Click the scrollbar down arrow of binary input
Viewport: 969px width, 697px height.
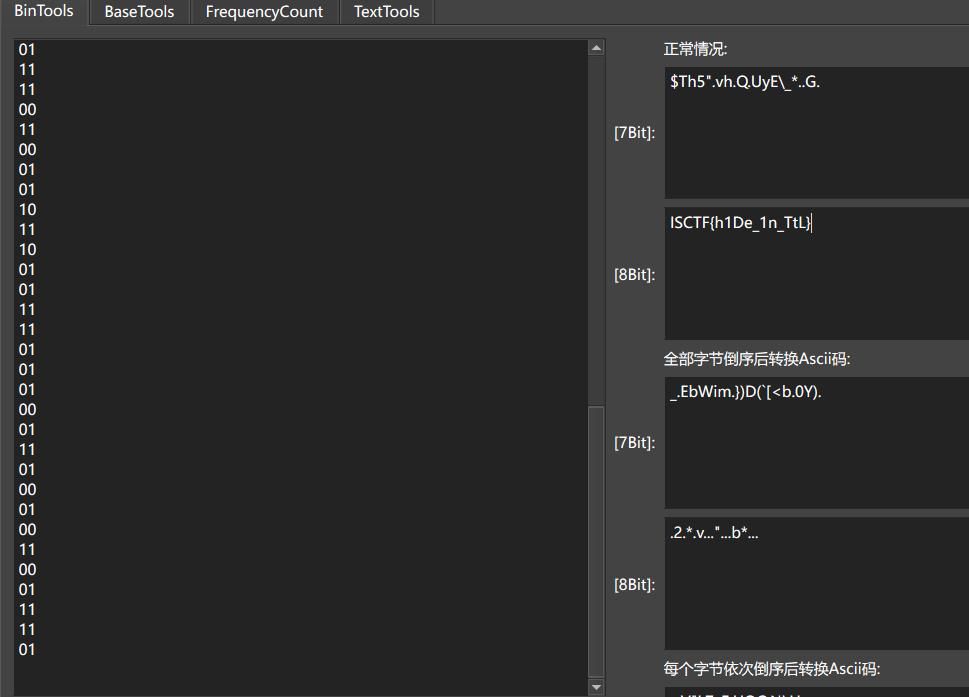pos(597,687)
